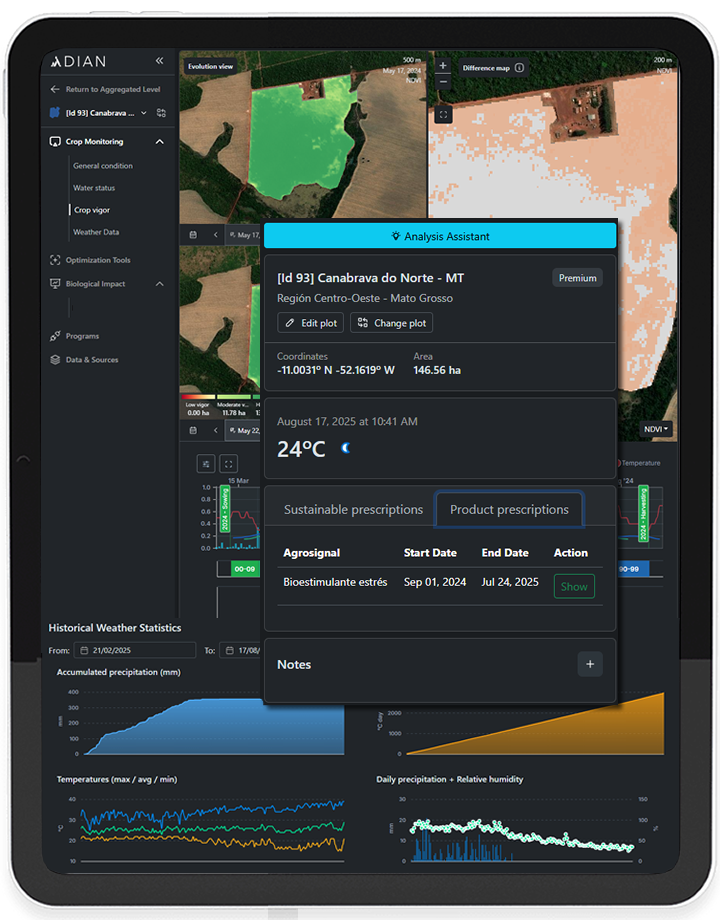Viewport: 720px width, 920px height.
Task: Click the 2024 Sowing timeline marker
Action: coord(224,509)
